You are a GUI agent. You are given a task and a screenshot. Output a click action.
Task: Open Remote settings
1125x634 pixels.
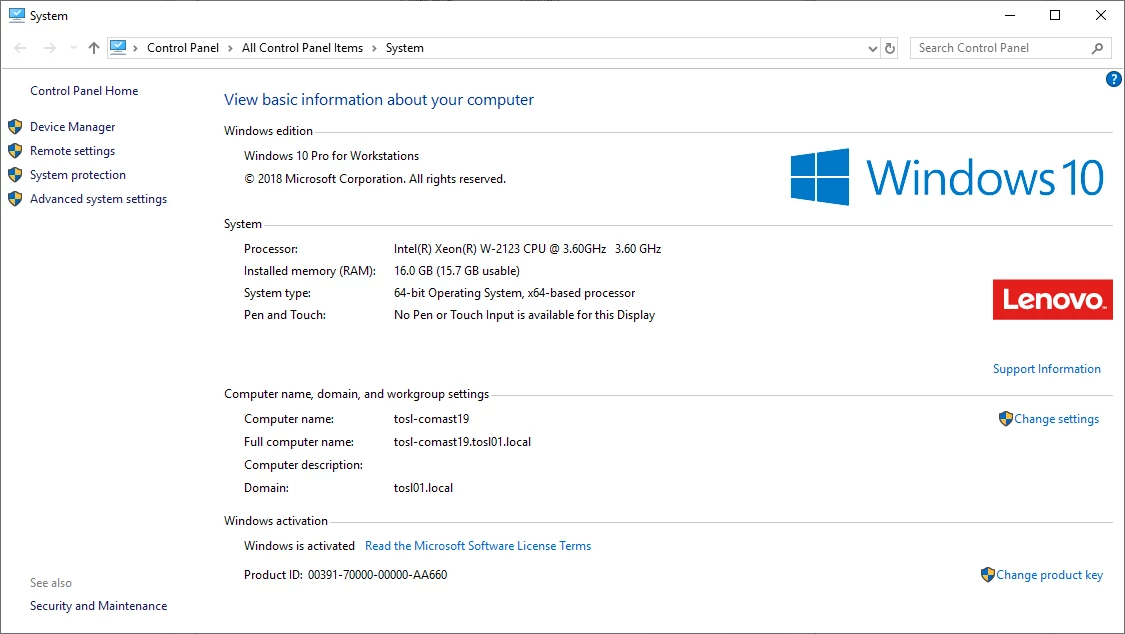click(x=72, y=151)
